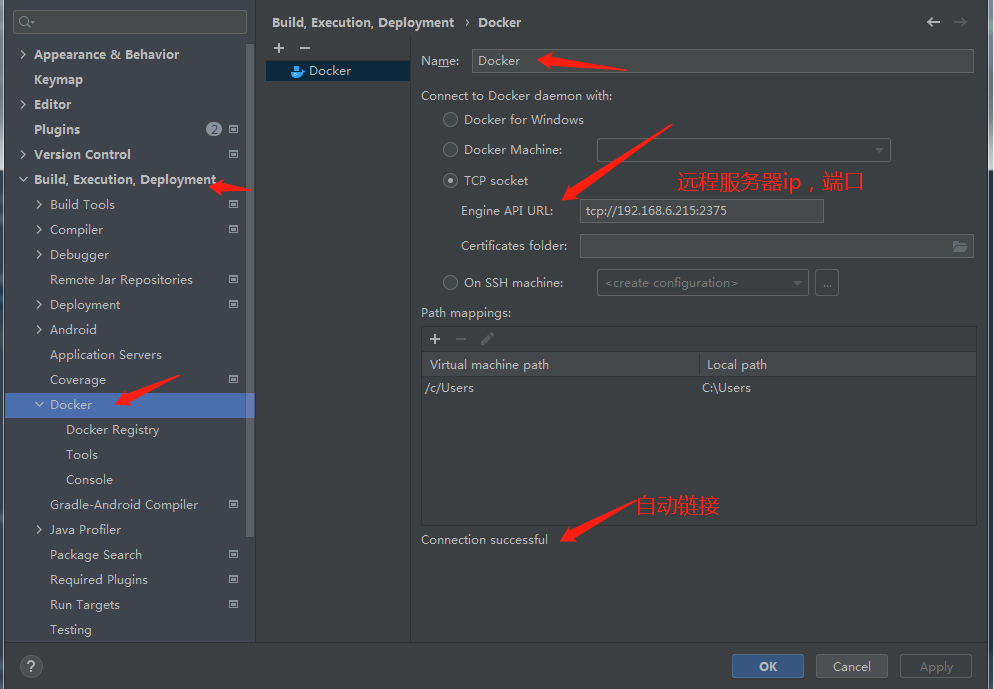Click project-level icon beside Remote Jar Repositories
The width and height of the screenshot is (994, 689).
[x=233, y=279]
